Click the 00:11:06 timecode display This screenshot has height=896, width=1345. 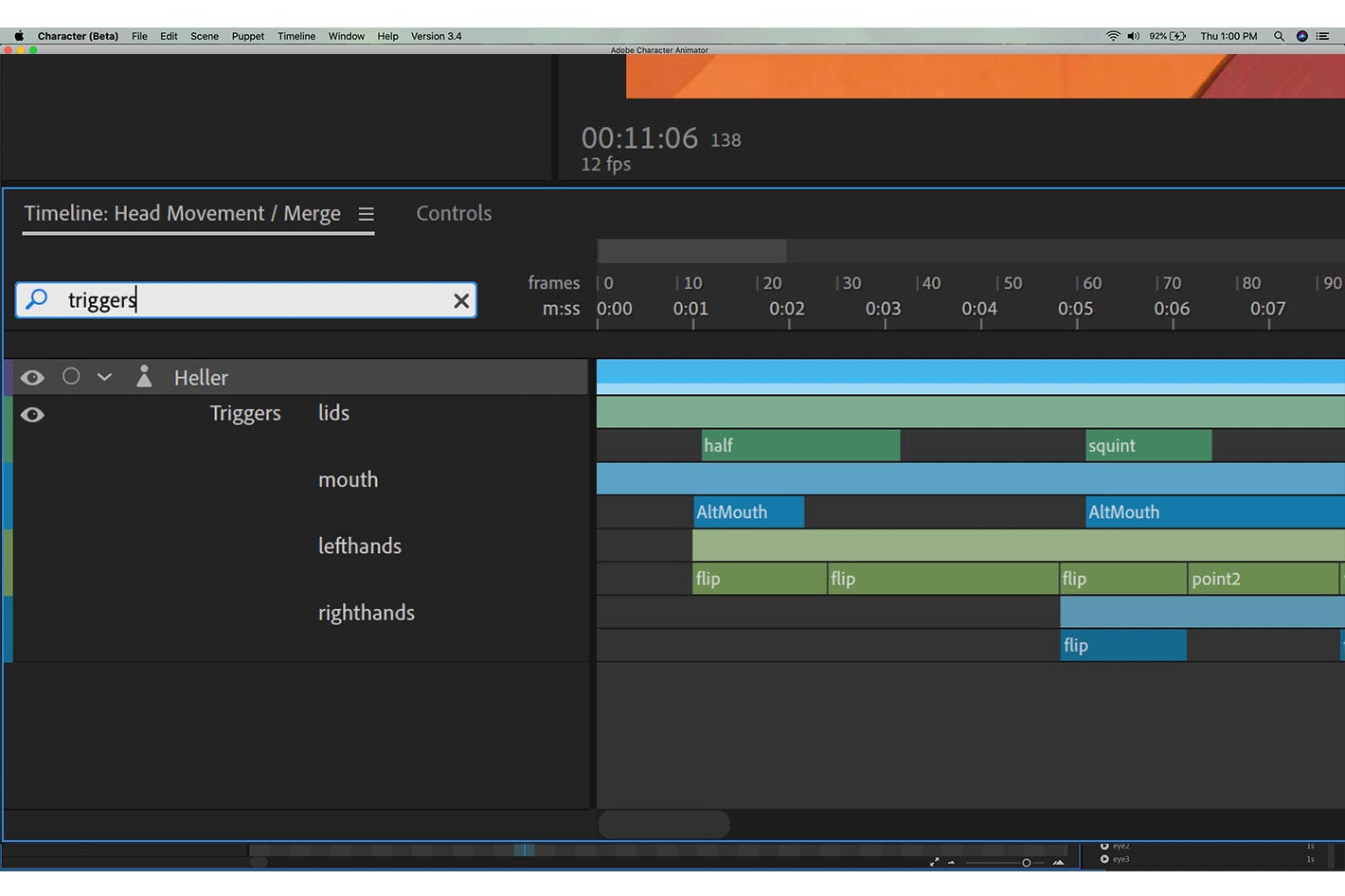pos(639,138)
